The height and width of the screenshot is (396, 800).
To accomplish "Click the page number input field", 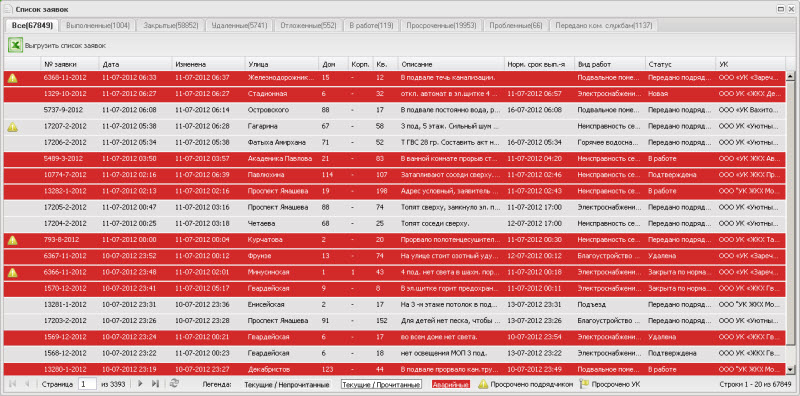I will (88, 384).
